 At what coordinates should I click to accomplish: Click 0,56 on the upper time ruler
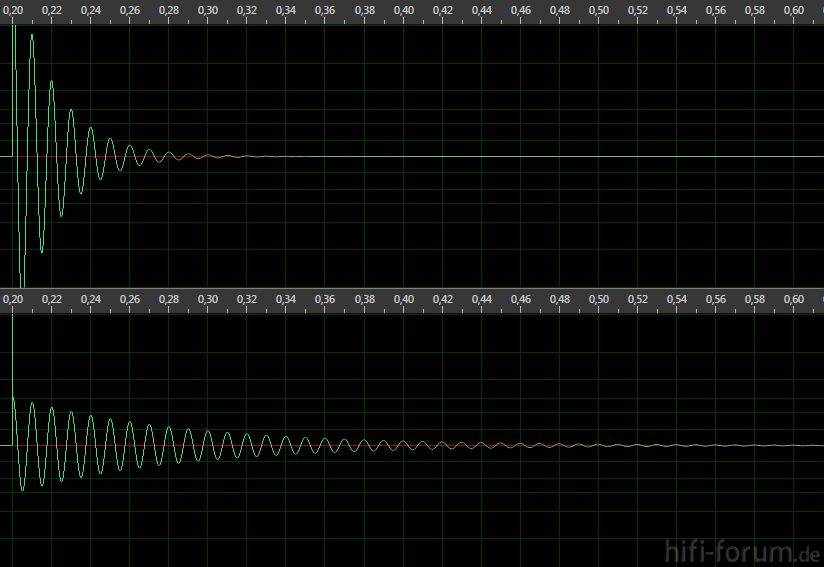point(716,10)
